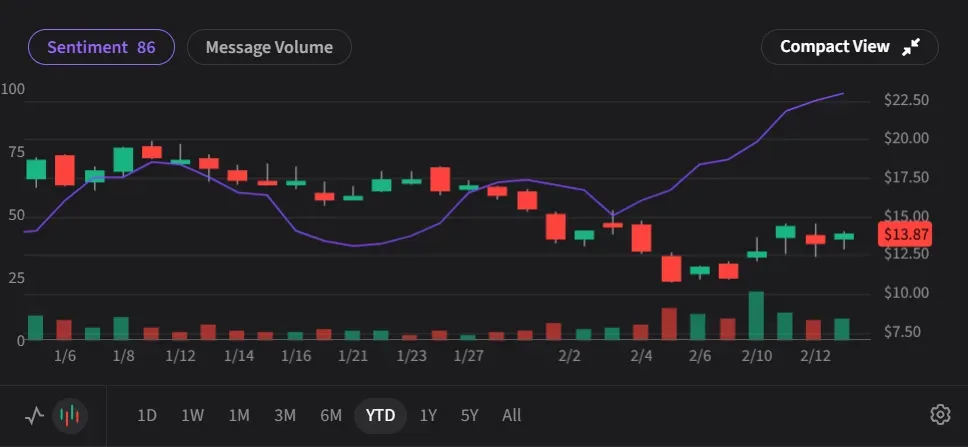This screenshot has width=968, height=447.
Task: Show the 1Y time range
Action: click(428, 415)
